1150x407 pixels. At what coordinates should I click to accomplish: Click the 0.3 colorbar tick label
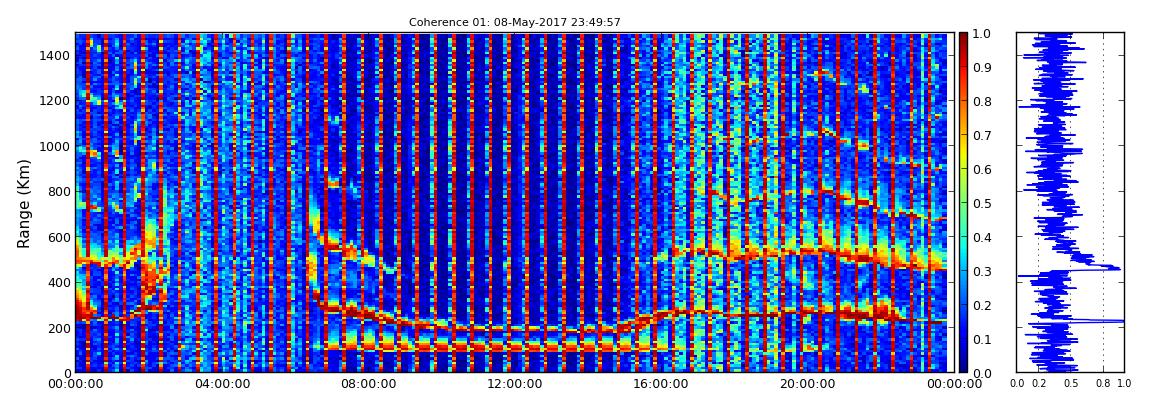coord(981,271)
